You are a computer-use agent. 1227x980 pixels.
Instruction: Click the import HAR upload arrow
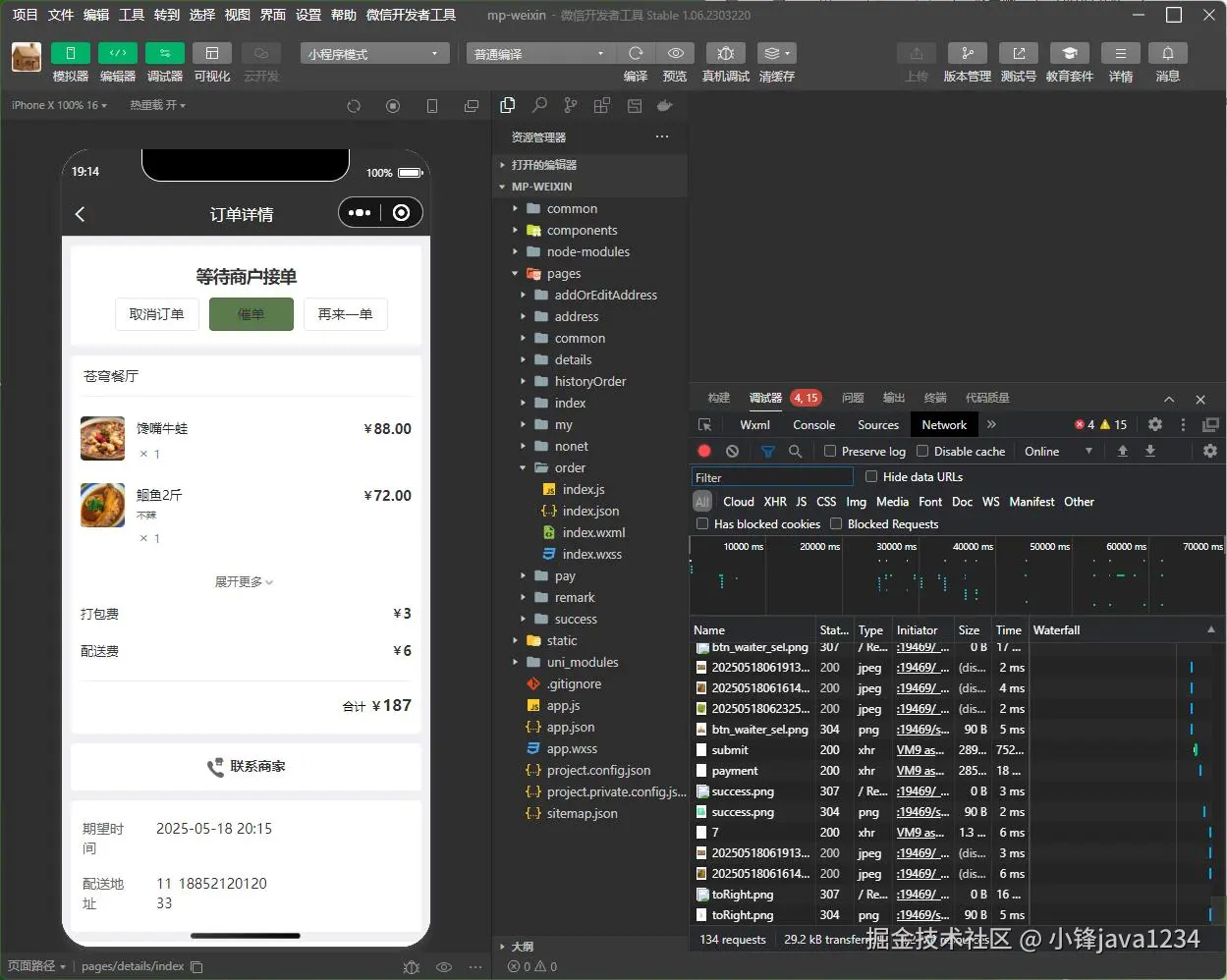(1123, 451)
